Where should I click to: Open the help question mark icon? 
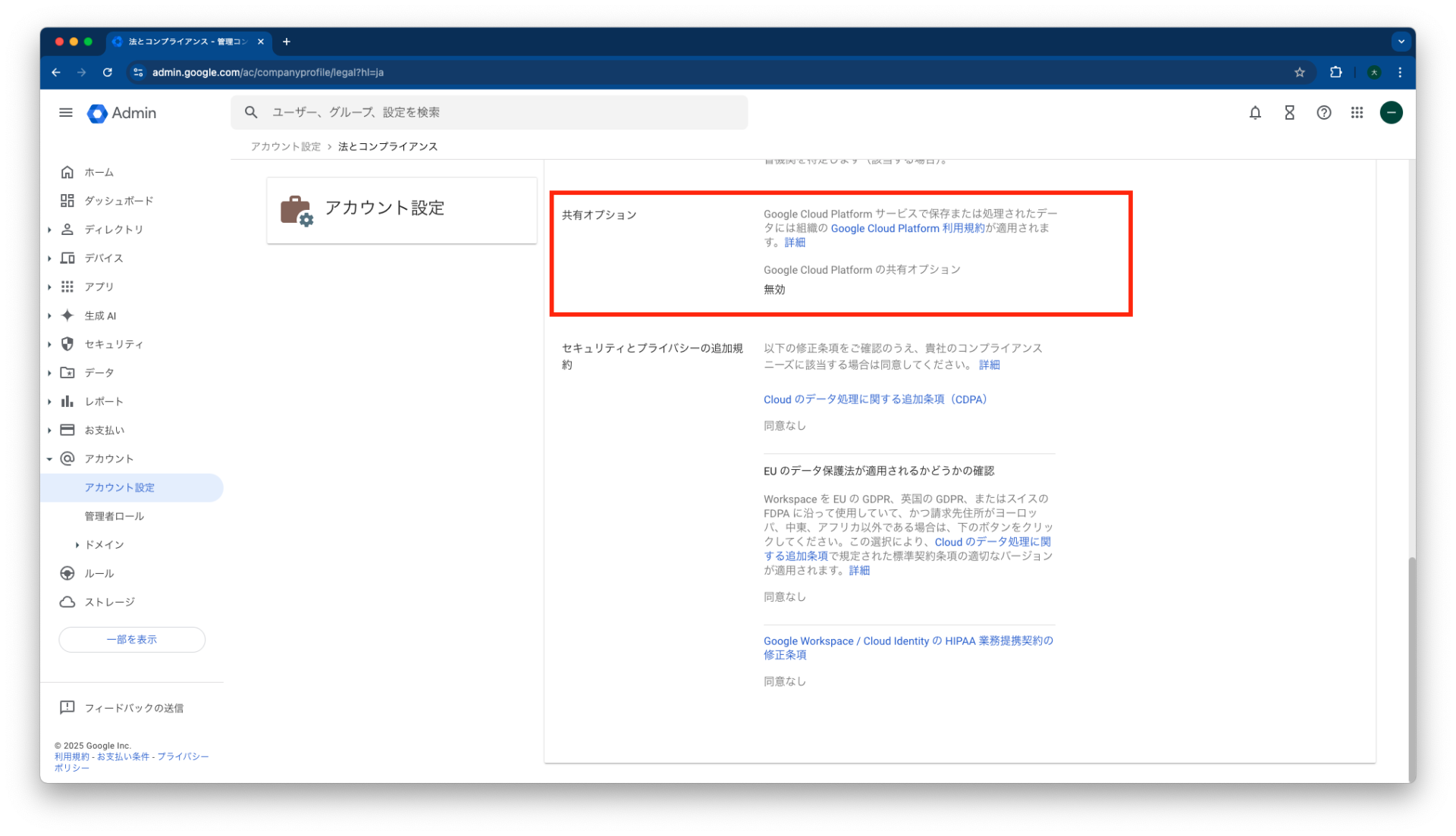click(x=1323, y=113)
